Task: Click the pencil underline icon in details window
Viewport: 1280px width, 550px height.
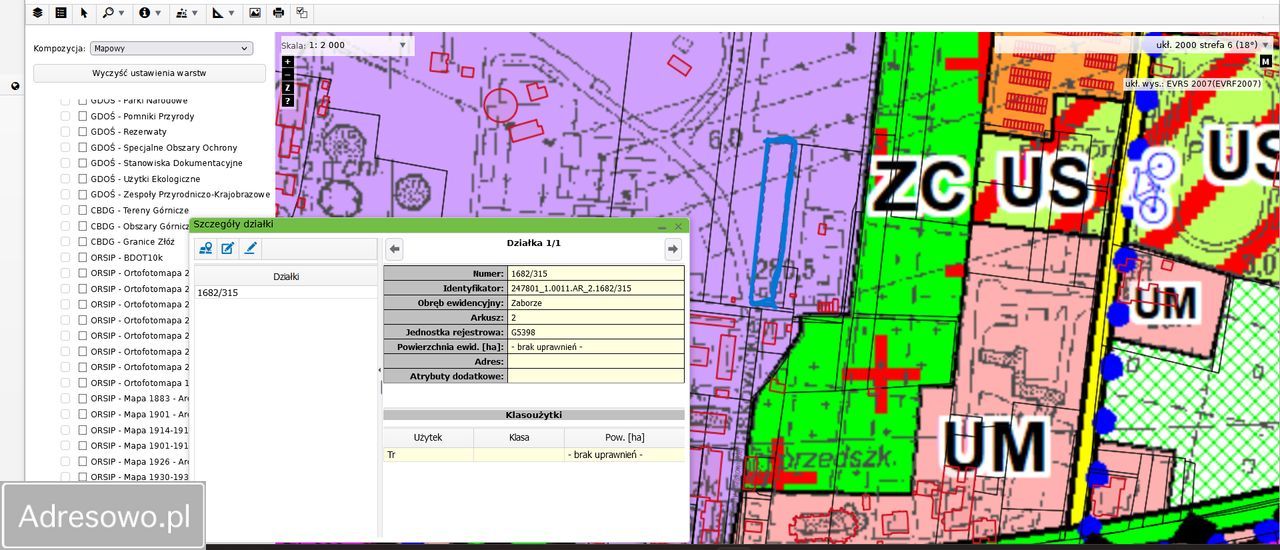Action: point(250,248)
